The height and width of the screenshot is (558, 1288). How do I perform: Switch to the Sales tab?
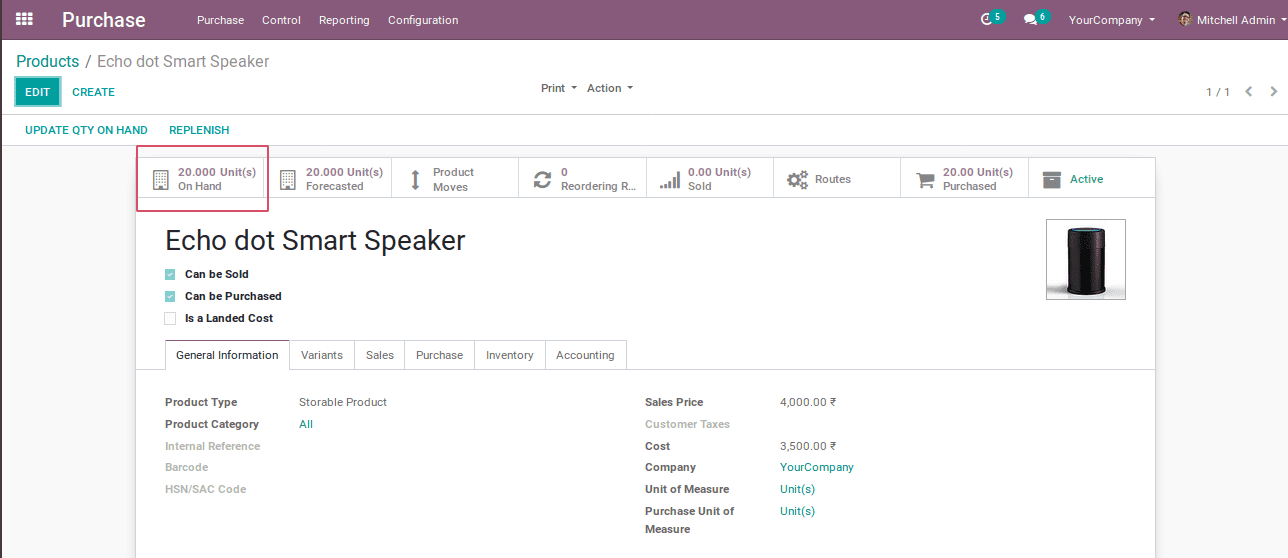[380, 355]
